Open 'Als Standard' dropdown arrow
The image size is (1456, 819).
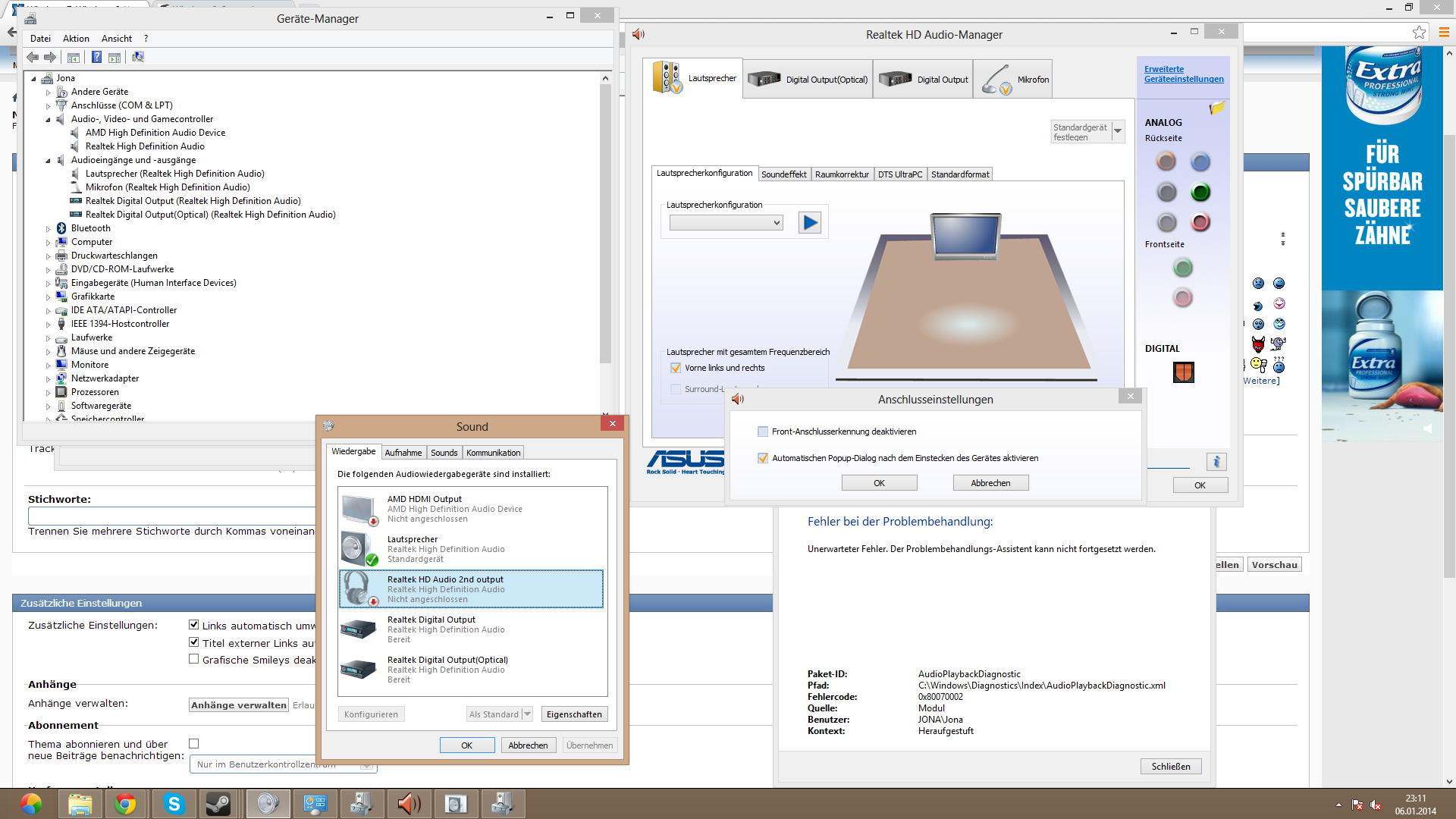527,714
